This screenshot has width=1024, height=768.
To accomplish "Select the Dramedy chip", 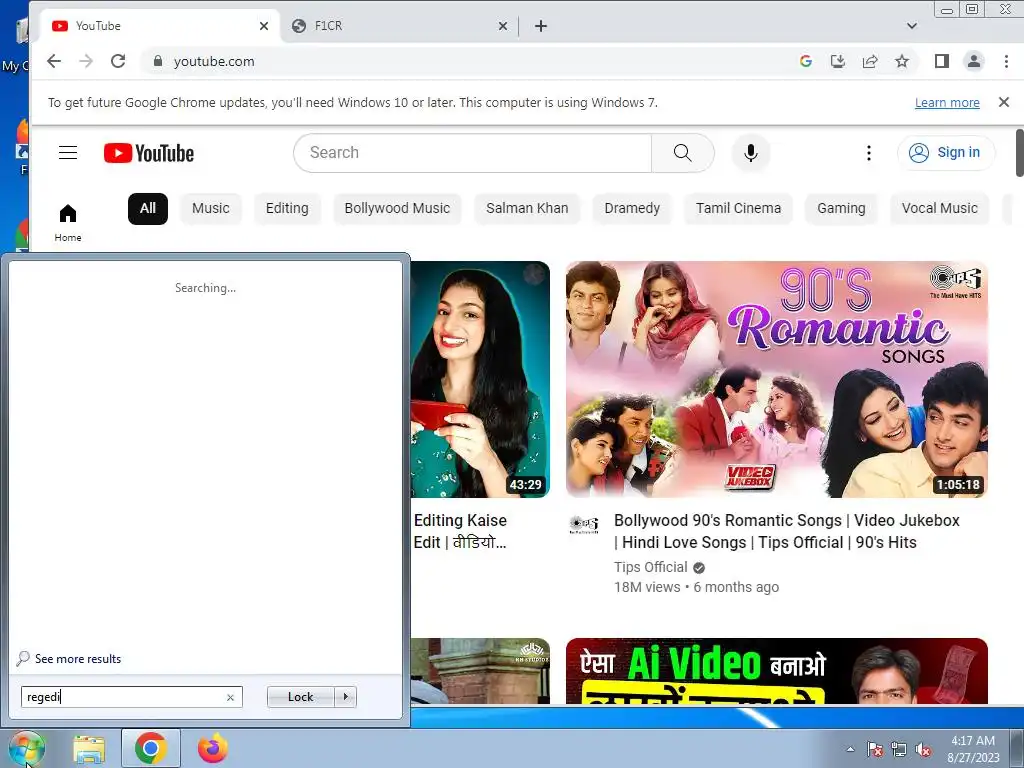I will 632,208.
